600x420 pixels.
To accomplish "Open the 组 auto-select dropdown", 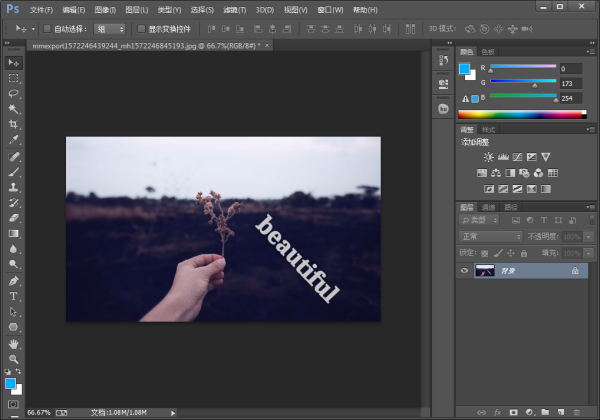I will click(110, 29).
